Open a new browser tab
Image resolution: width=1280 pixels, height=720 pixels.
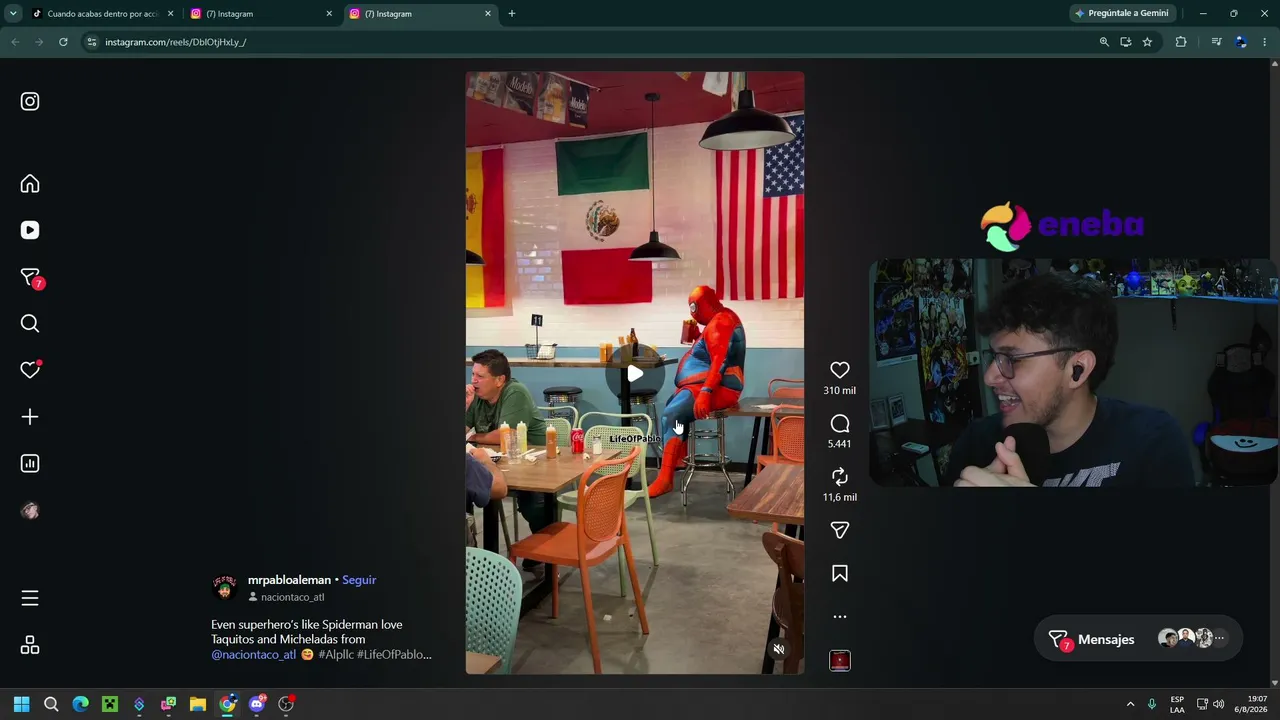pyautogui.click(x=512, y=14)
